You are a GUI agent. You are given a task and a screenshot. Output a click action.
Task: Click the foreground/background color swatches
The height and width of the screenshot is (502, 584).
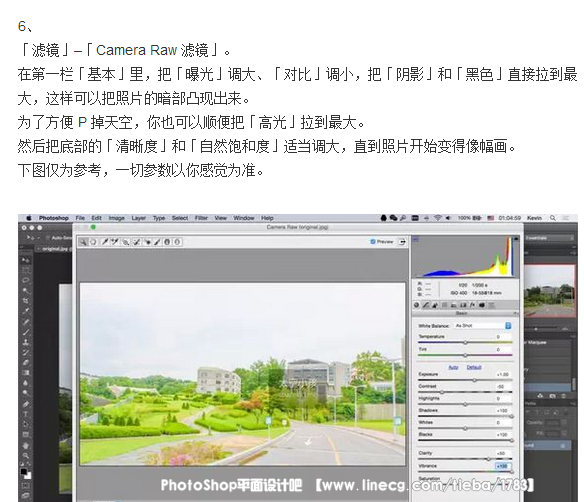click(x=26, y=474)
